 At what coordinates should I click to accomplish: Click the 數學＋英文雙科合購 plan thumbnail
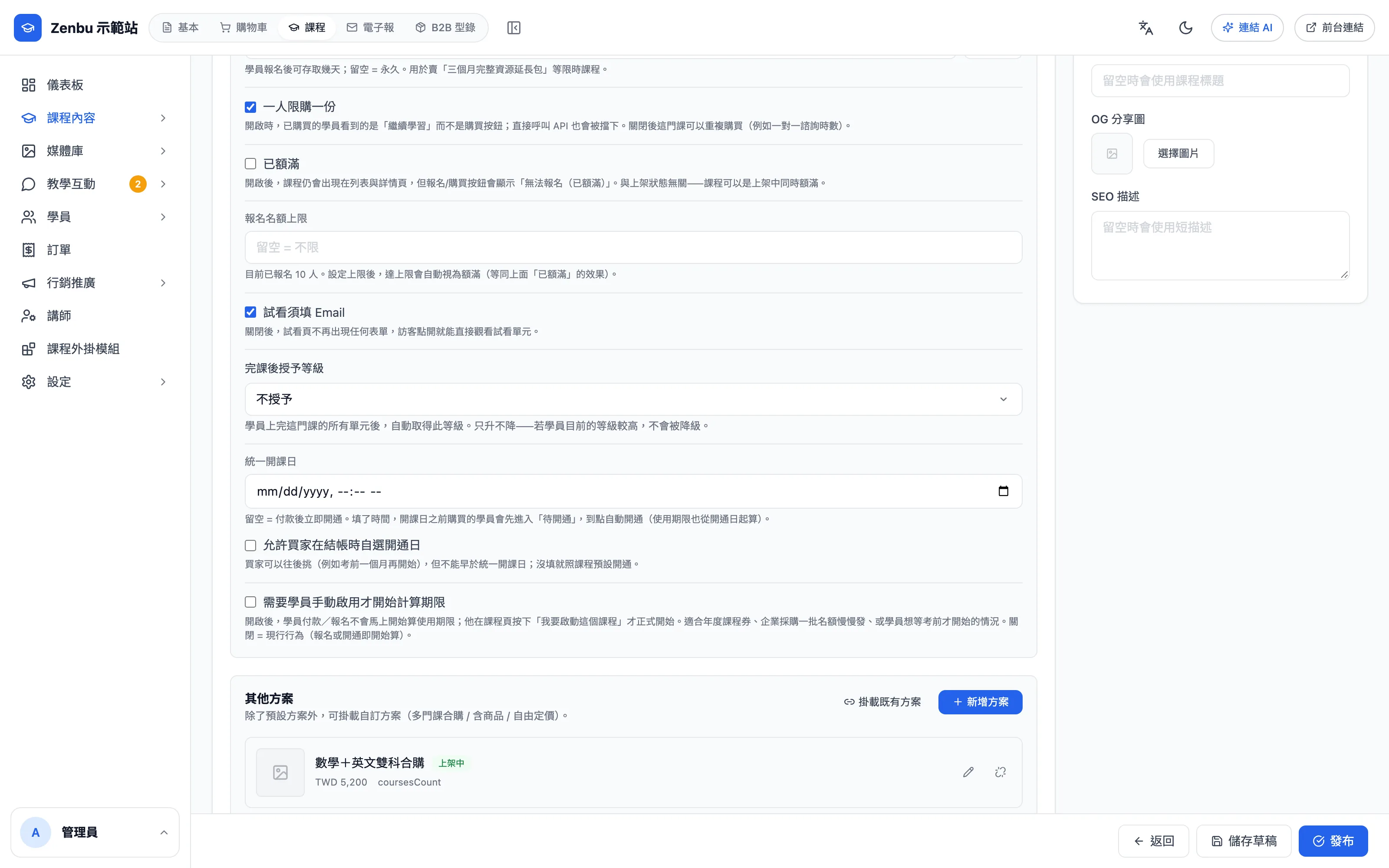click(x=280, y=772)
